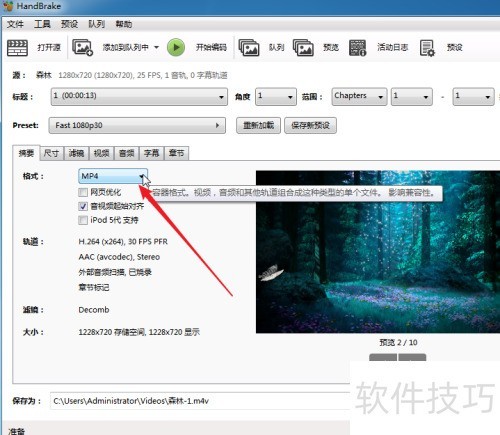
Task: Switch to the 尺寸 dimensions tab
Action: [51, 153]
